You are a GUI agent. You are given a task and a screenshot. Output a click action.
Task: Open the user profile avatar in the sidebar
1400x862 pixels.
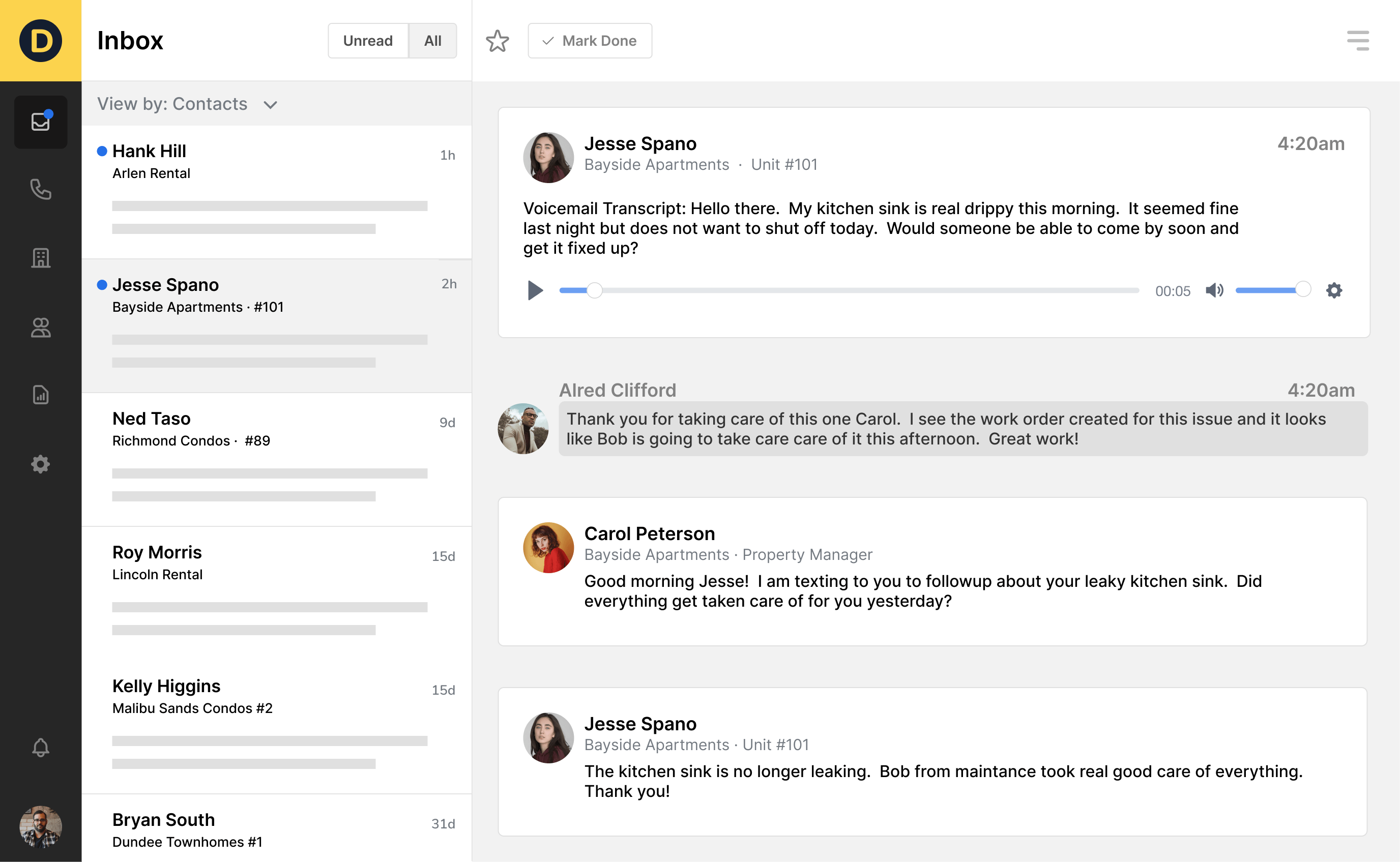(x=41, y=826)
